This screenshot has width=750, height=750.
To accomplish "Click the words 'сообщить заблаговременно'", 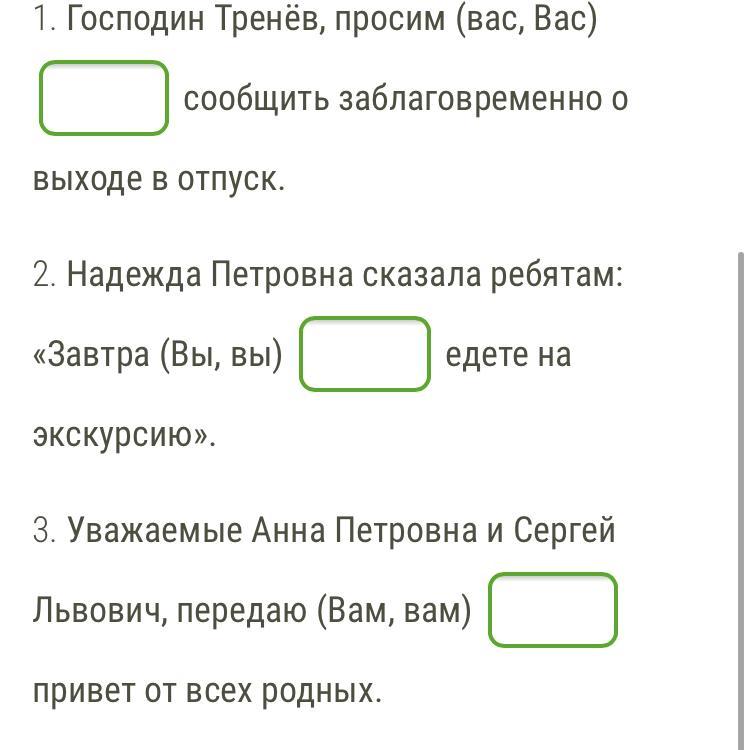I will pos(393,99).
